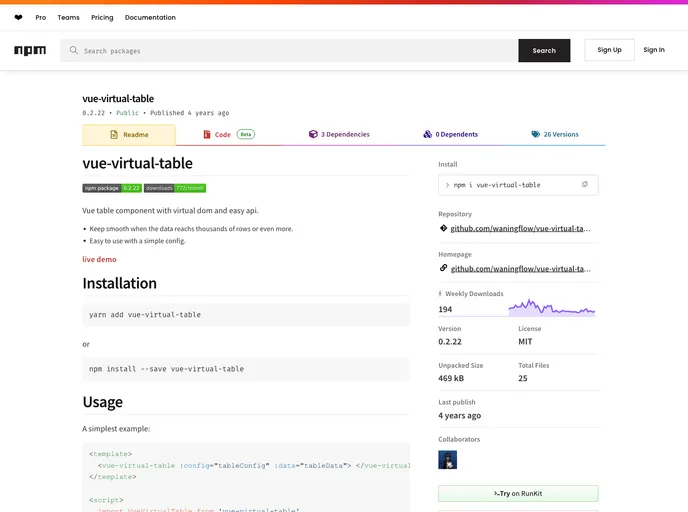Open the Homepage github link
Screen dimensions: 688x512
pos(520,269)
